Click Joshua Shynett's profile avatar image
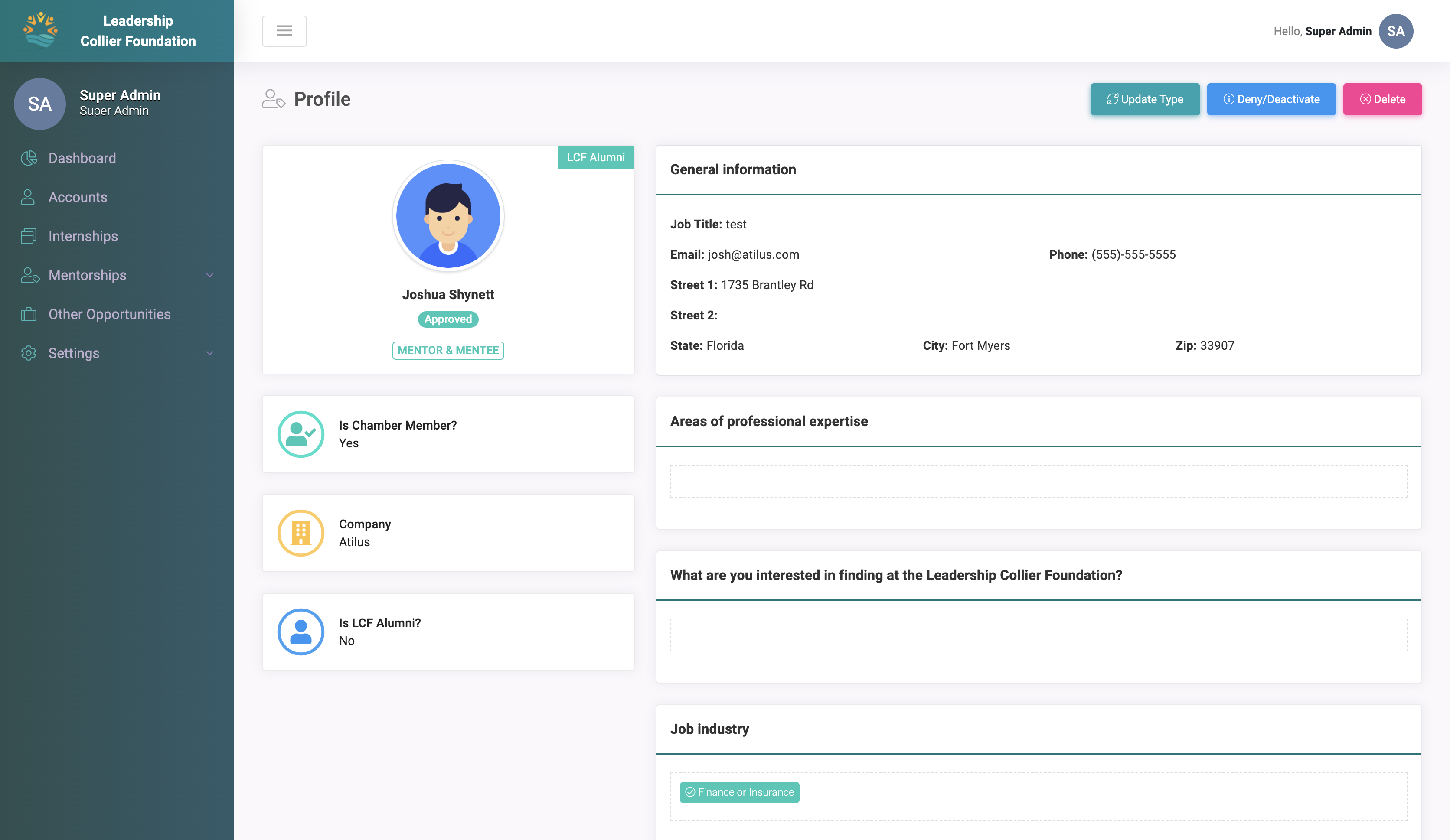The height and width of the screenshot is (840, 1450). click(x=447, y=216)
